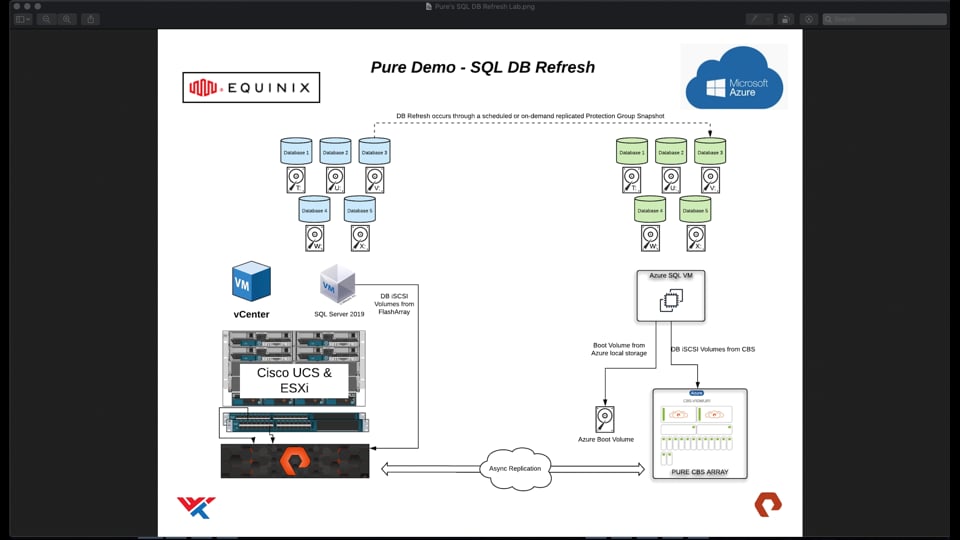This screenshot has height=540, width=960.
Task: Click the Azure Boot Volume disk icon
Action: pos(605,419)
